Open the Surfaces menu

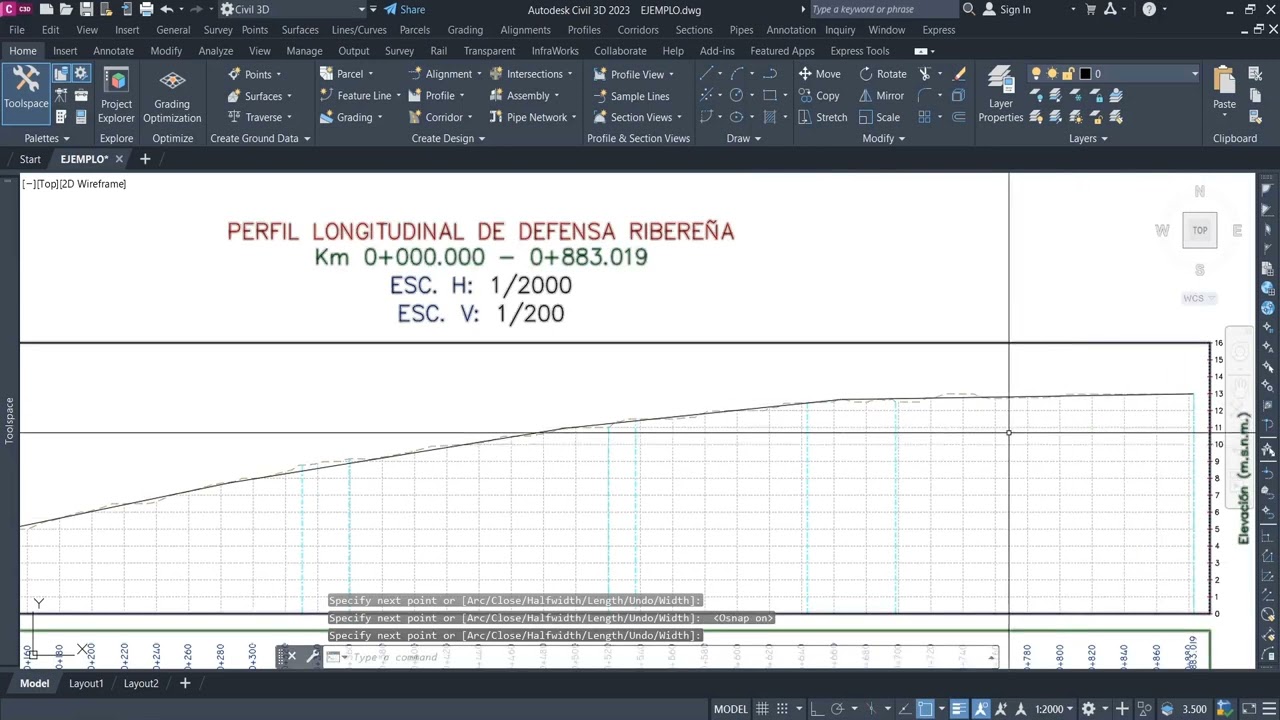pos(300,30)
